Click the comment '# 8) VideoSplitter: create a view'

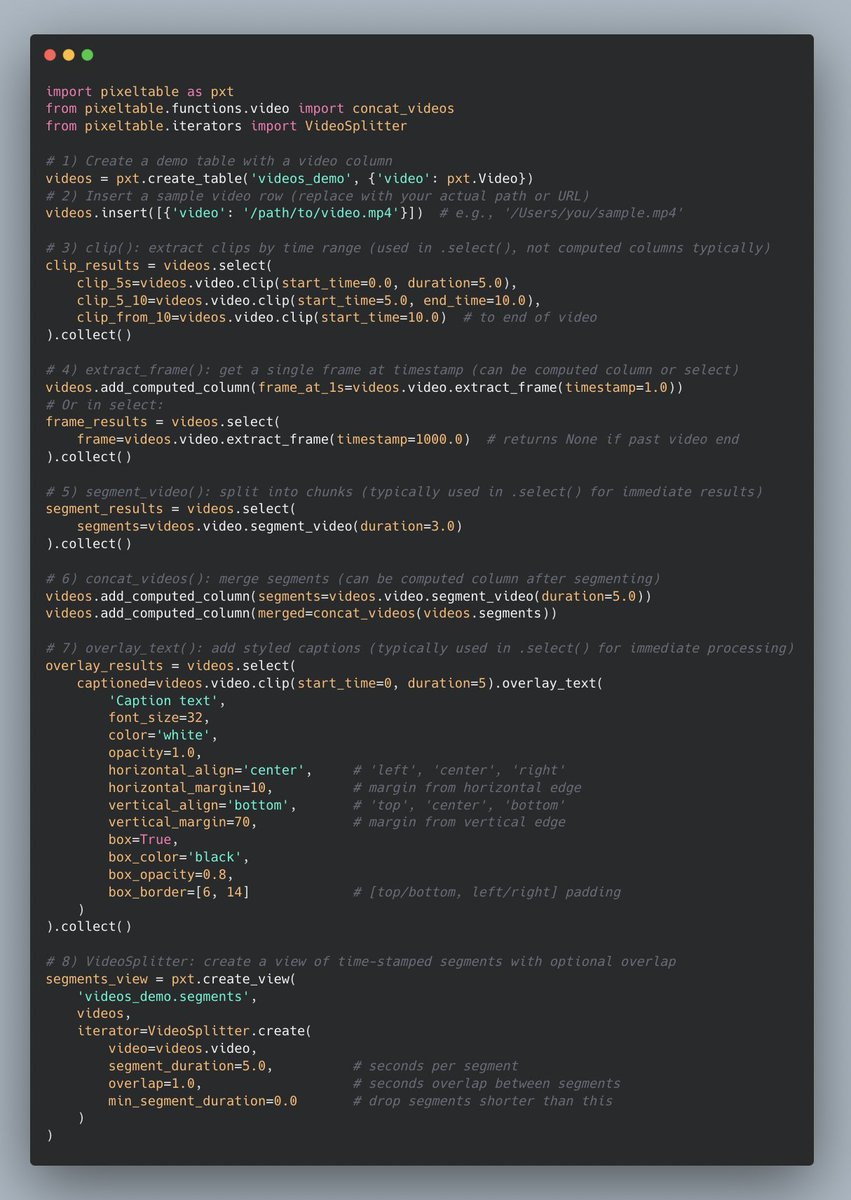(x=361, y=961)
